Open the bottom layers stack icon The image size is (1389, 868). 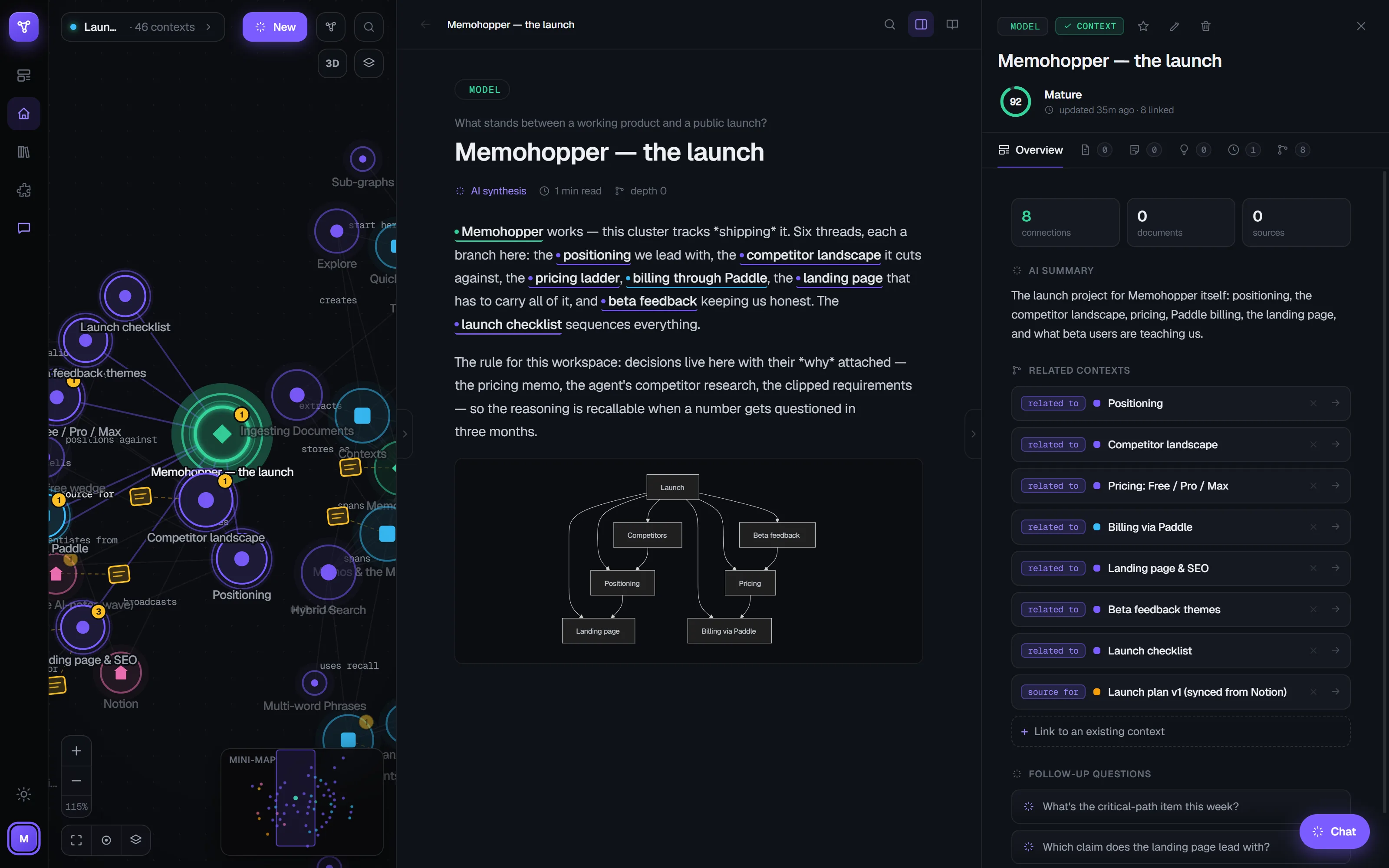tap(136, 840)
